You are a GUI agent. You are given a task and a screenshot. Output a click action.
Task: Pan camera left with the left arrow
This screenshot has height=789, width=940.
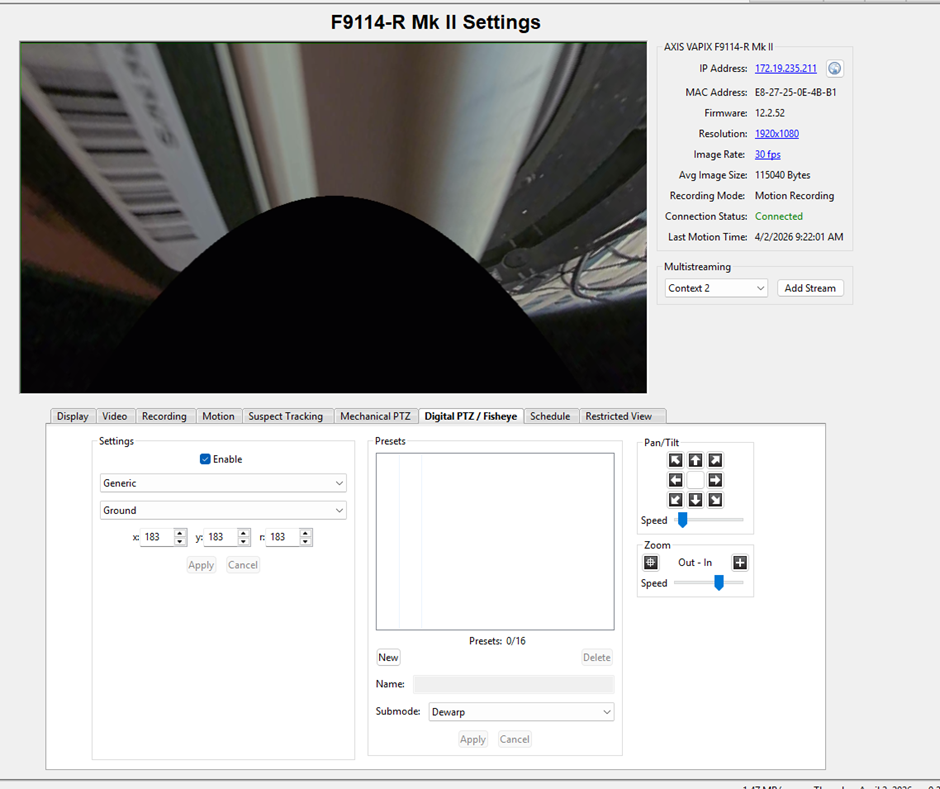676,480
